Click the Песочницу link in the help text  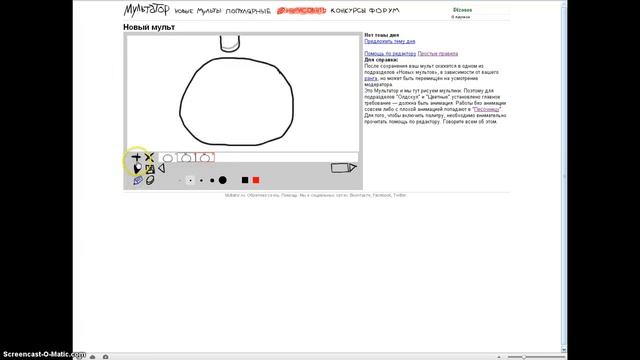click(x=487, y=109)
